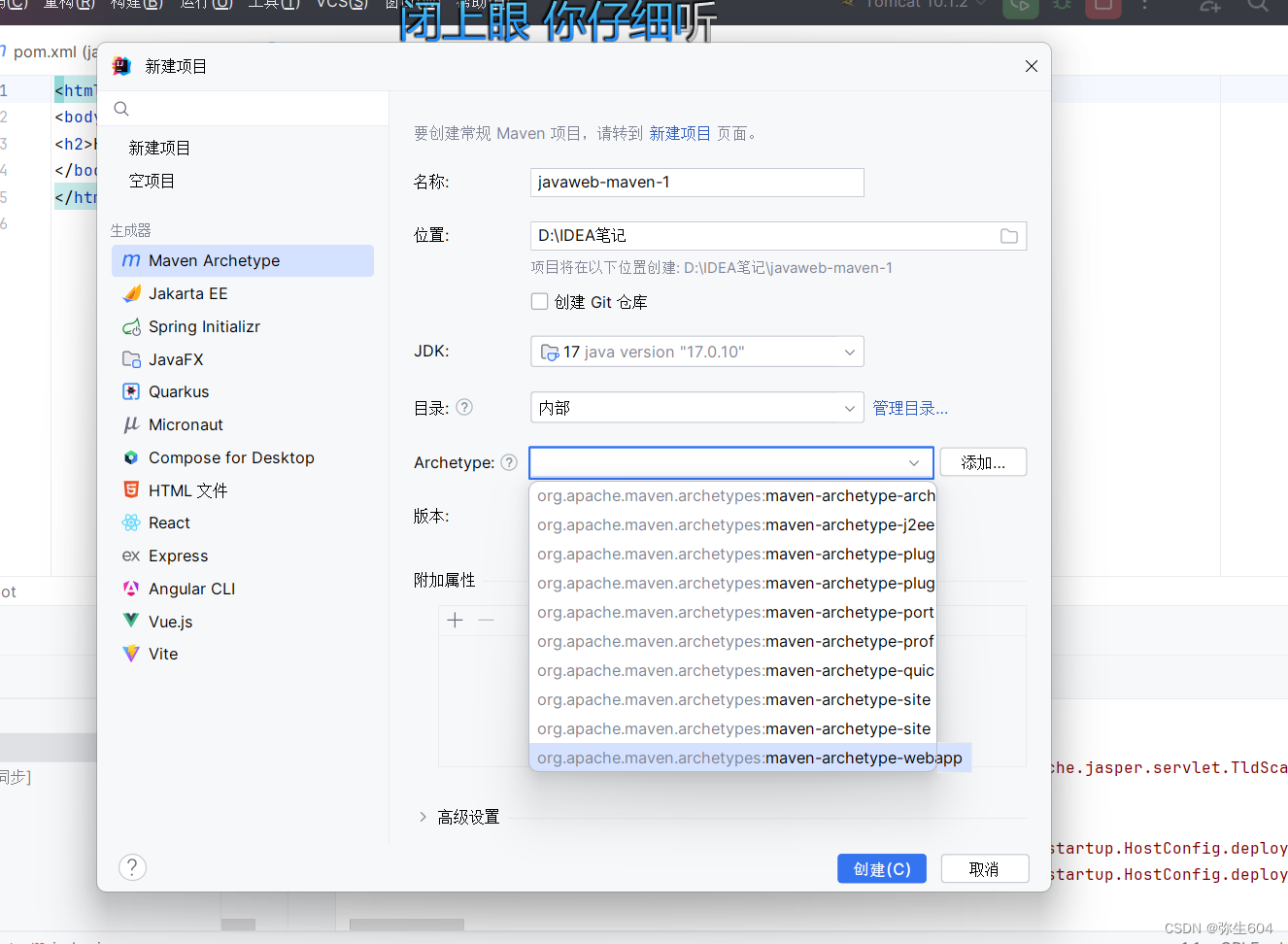Select 新建项目 in left list

coord(159,148)
